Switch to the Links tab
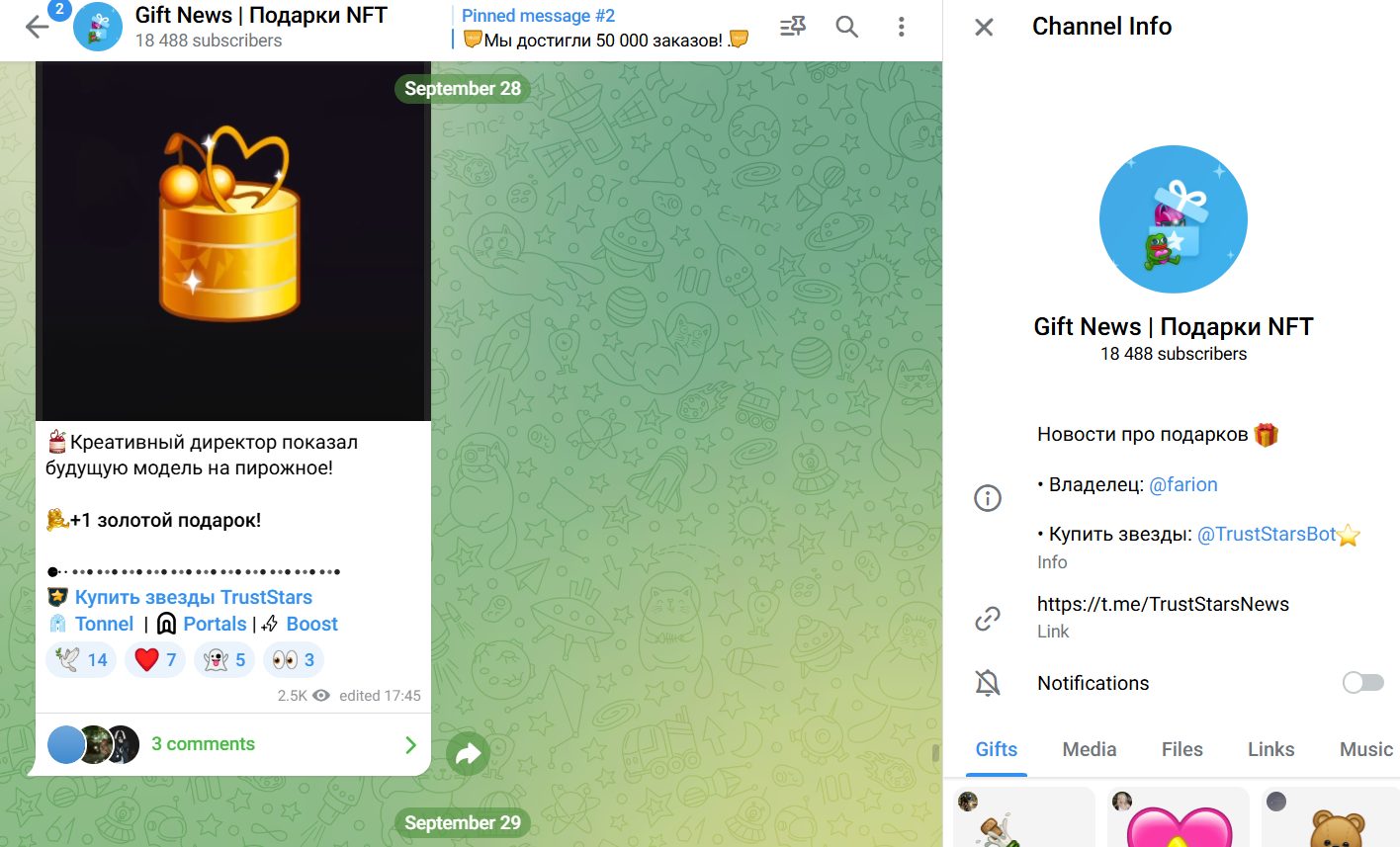 (x=1270, y=749)
